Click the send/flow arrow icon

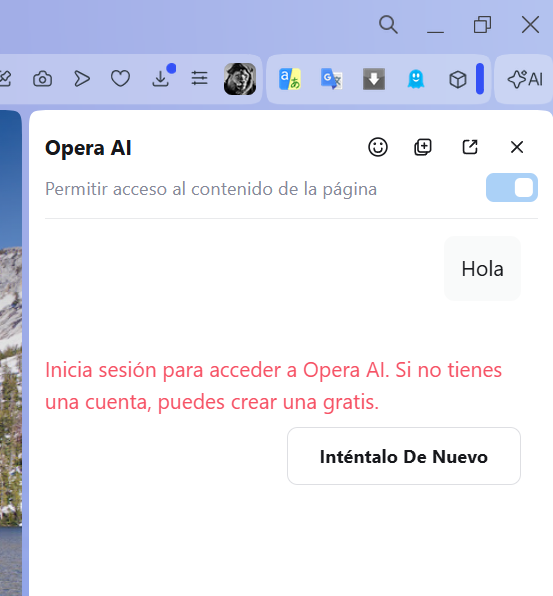pyautogui.click(x=82, y=79)
